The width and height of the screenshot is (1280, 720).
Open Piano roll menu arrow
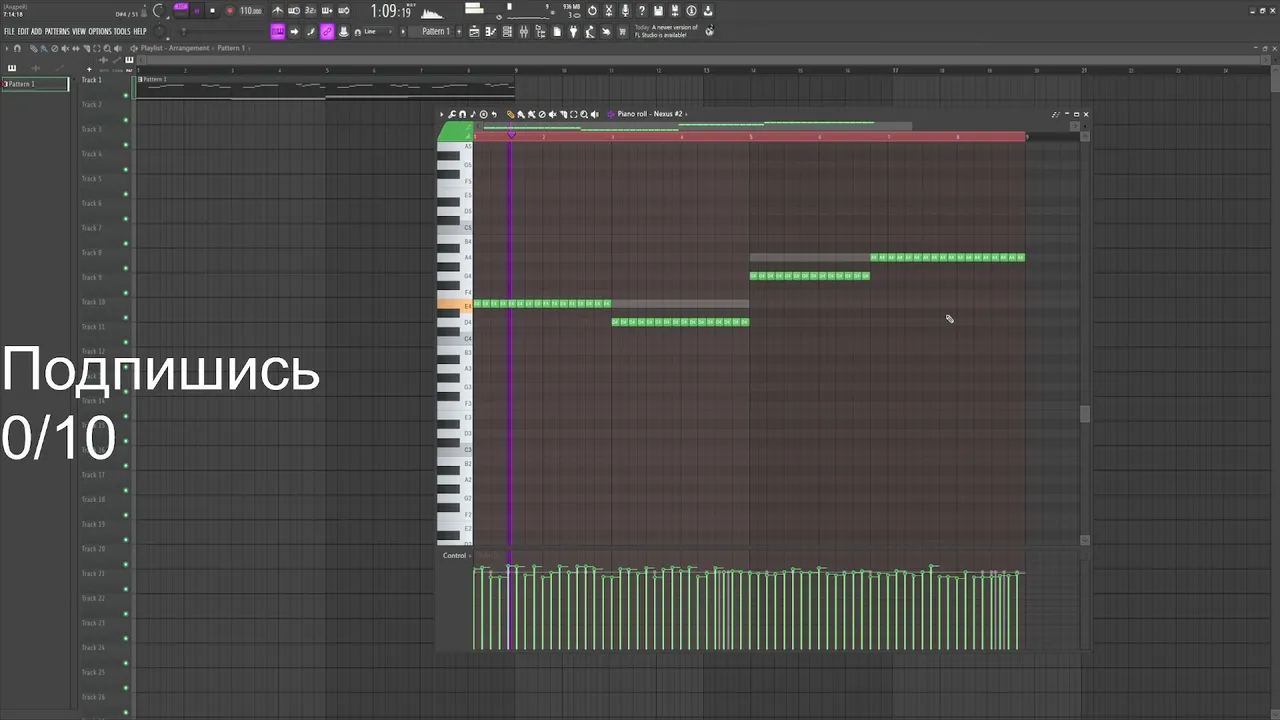coord(442,114)
